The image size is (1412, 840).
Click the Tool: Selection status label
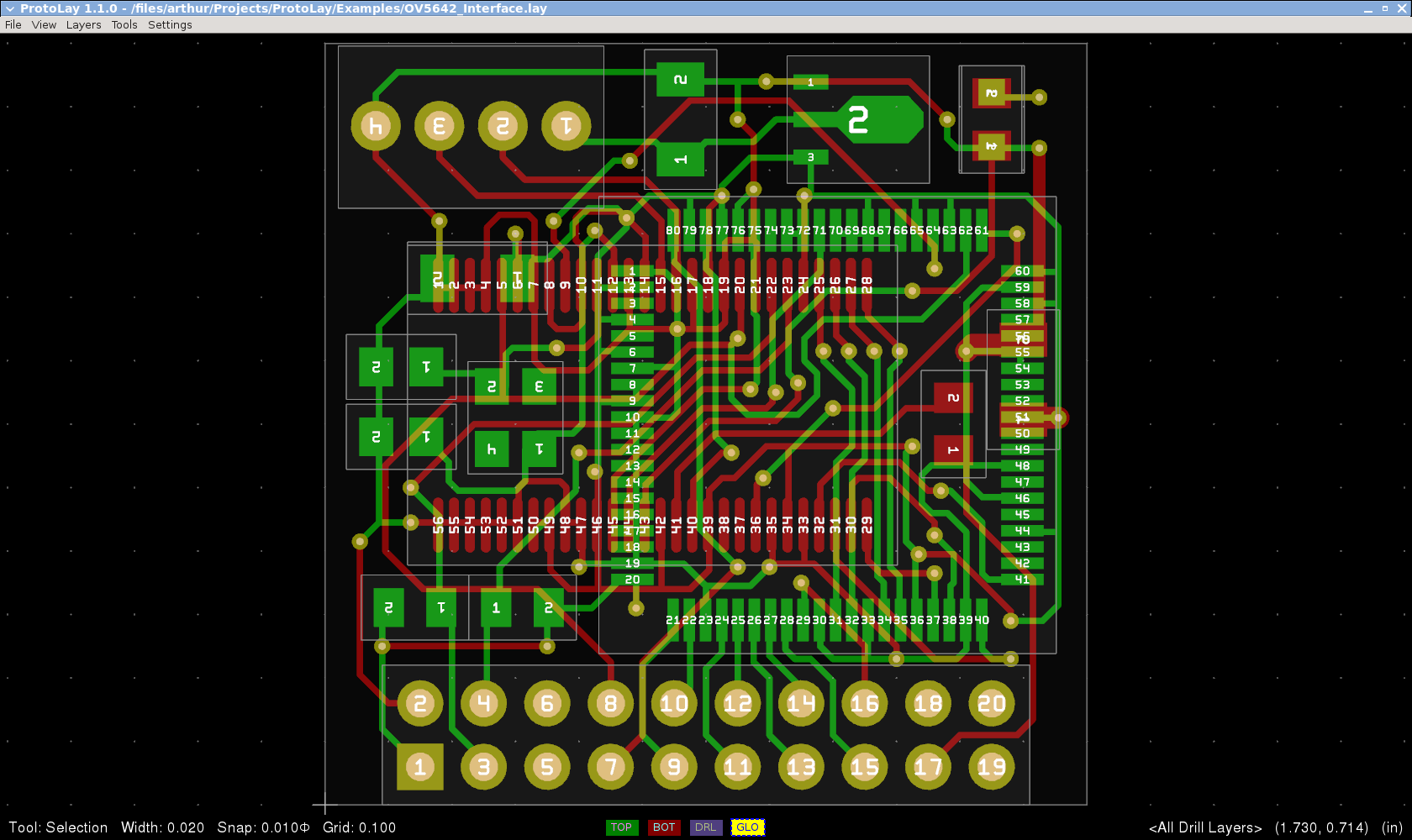pos(58,827)
